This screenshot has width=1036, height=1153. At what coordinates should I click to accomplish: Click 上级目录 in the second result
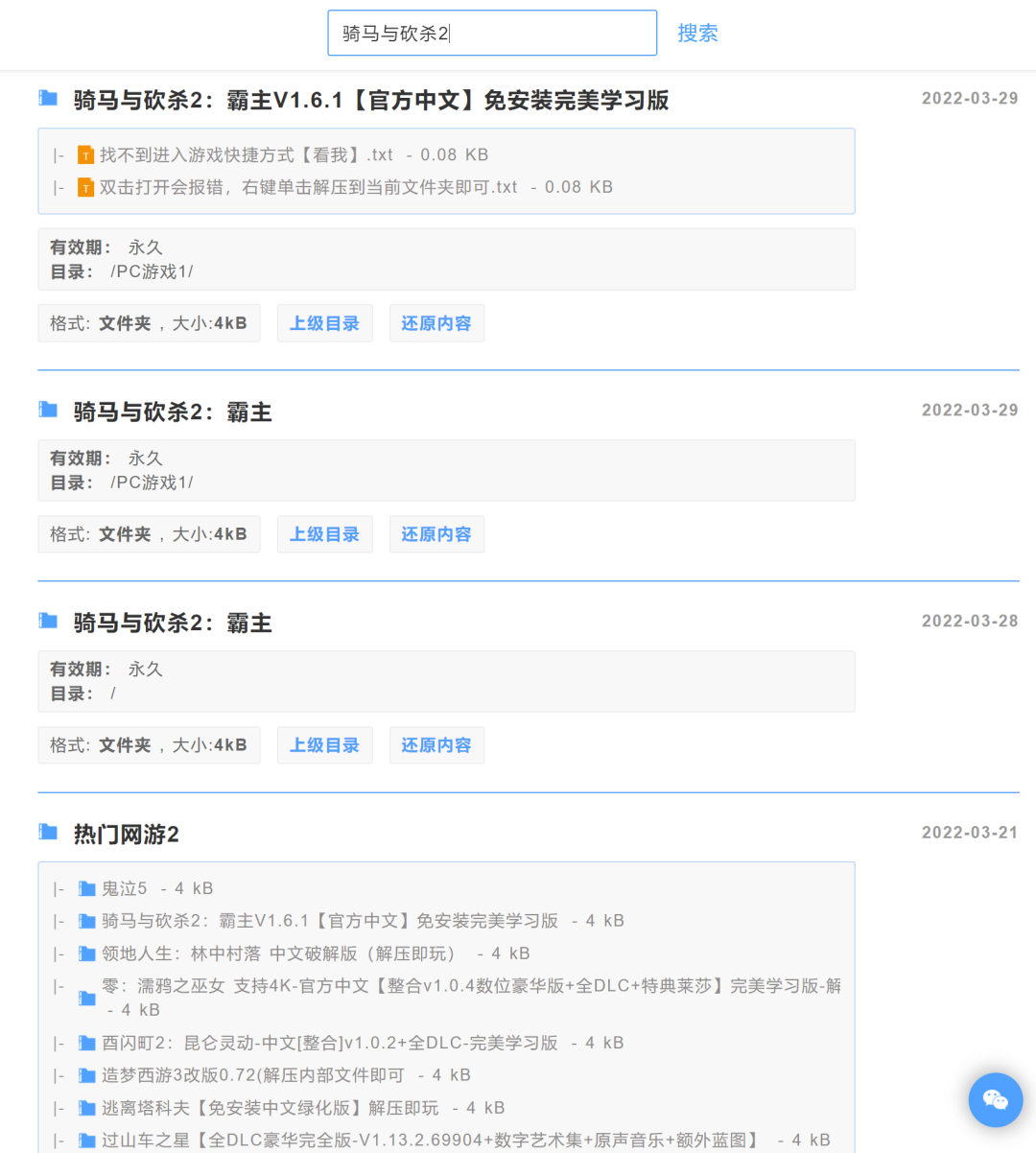pos(325,534)
